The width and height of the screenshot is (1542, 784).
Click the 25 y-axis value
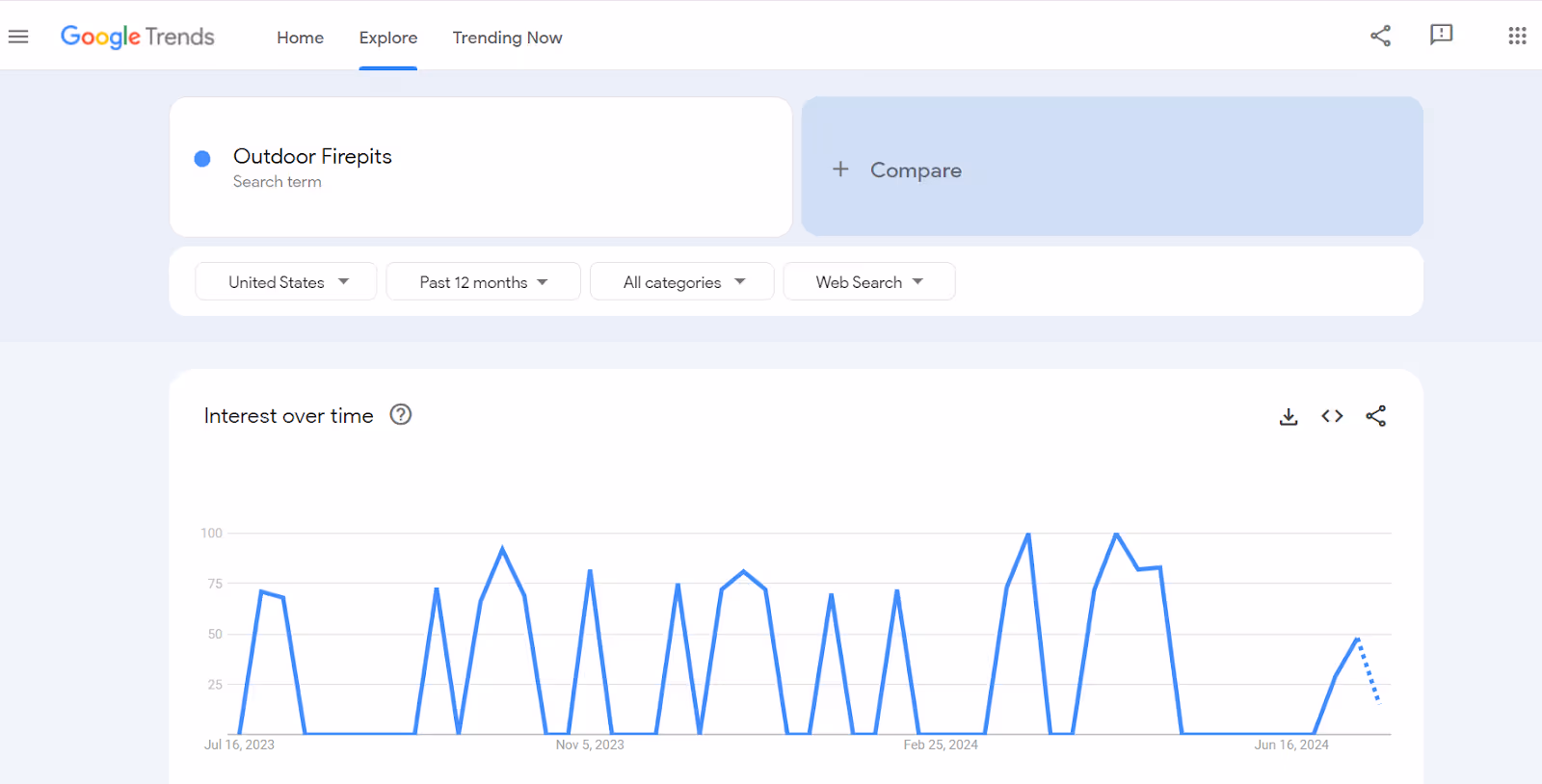click(215, 685)
